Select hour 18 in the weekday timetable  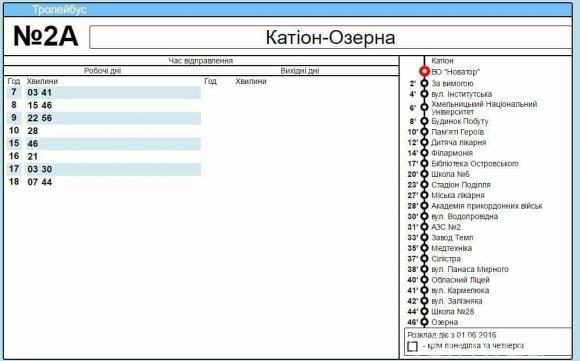coord(14,182)
